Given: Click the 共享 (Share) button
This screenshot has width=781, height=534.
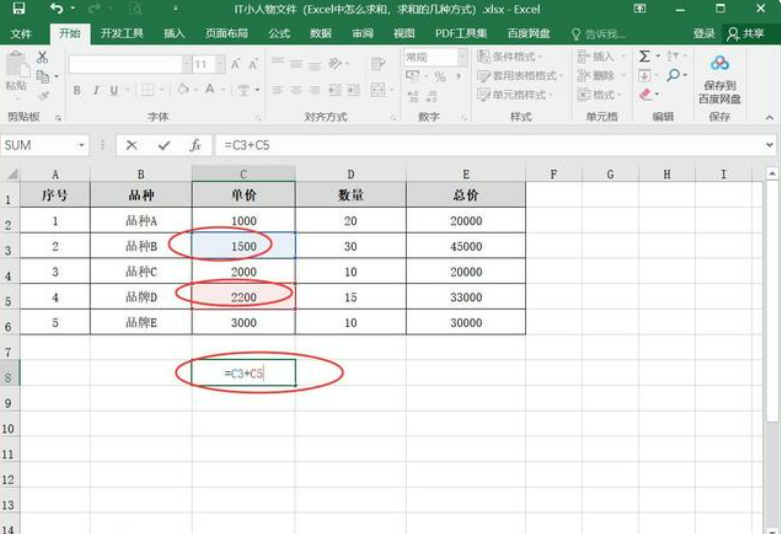Looking at the screenshot, I should point(749,33).
